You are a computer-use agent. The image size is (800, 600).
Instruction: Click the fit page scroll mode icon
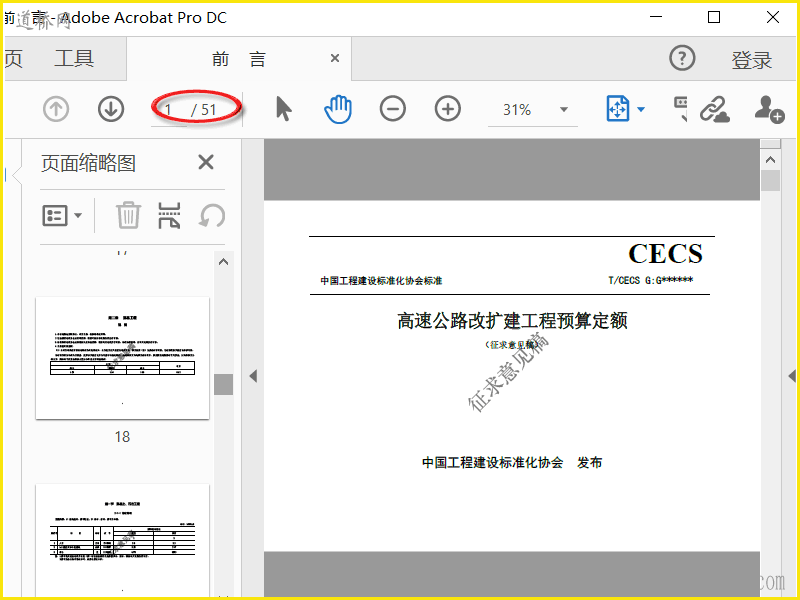tap(618, 109)
